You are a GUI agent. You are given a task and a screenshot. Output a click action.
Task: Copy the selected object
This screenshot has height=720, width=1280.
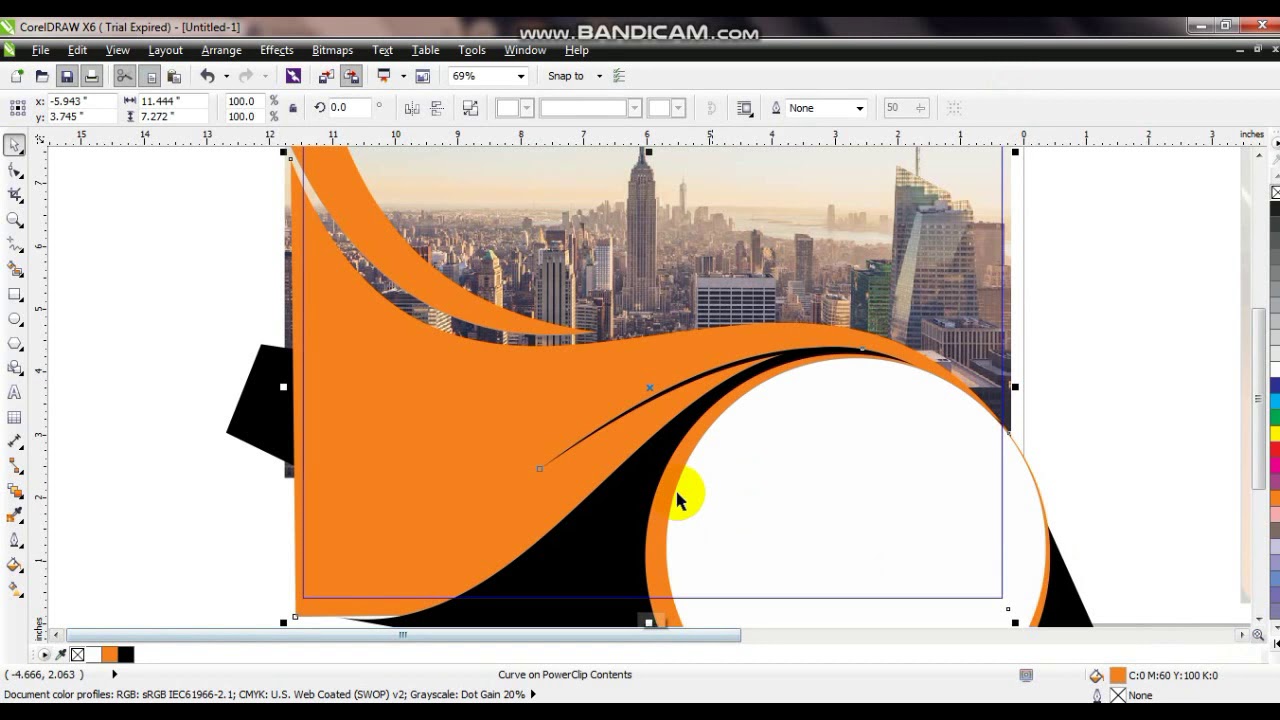[149, 76]
